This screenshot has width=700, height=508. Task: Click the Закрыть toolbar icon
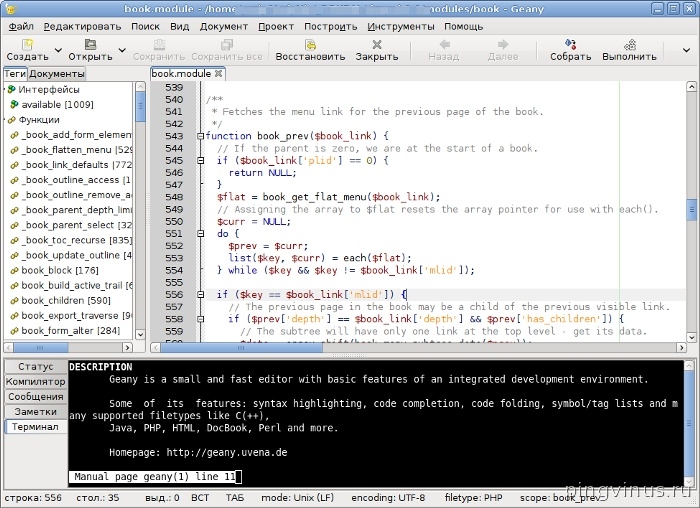pyautogui.click(x=377, y=45)
